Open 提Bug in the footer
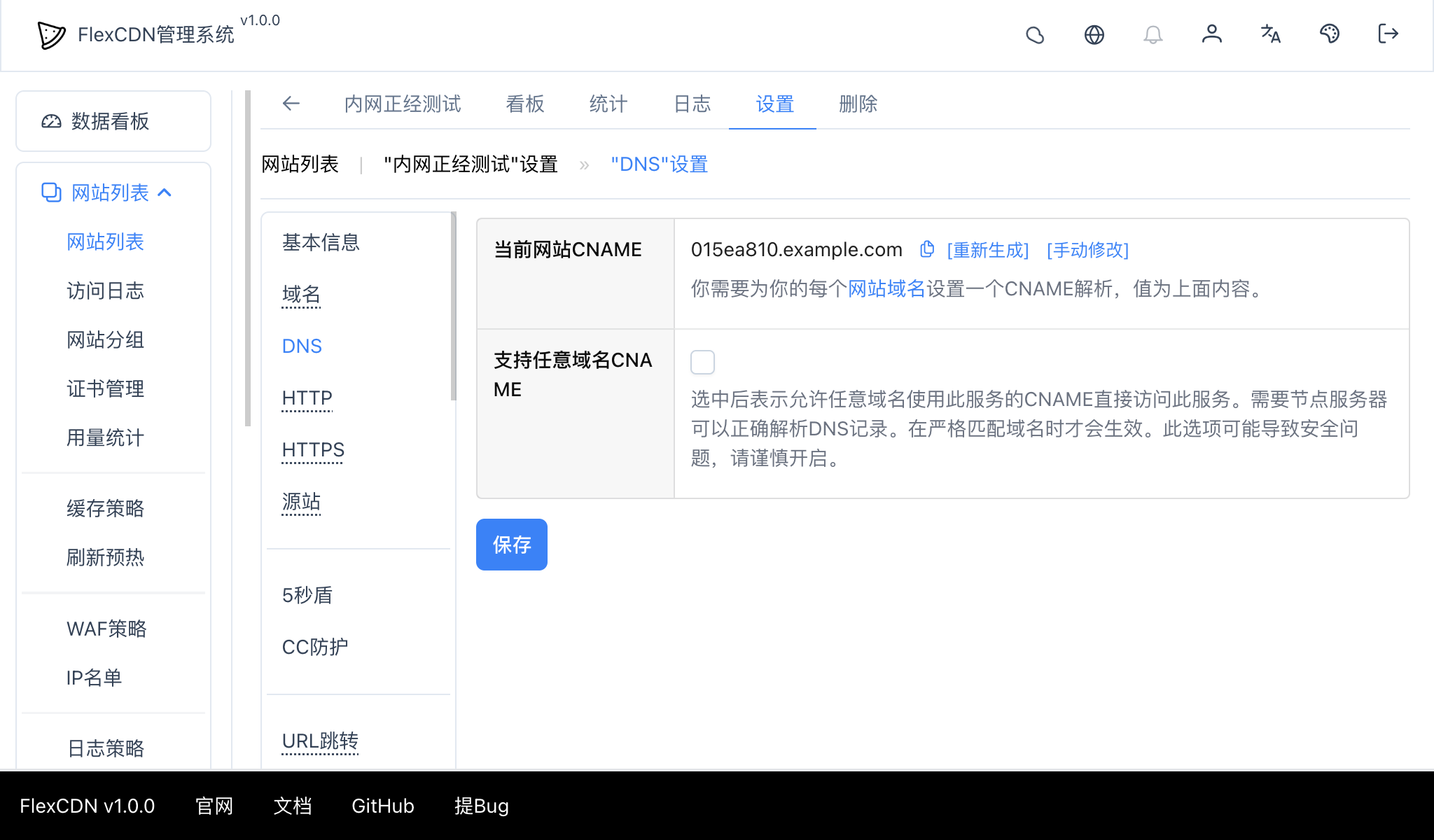 481,806
